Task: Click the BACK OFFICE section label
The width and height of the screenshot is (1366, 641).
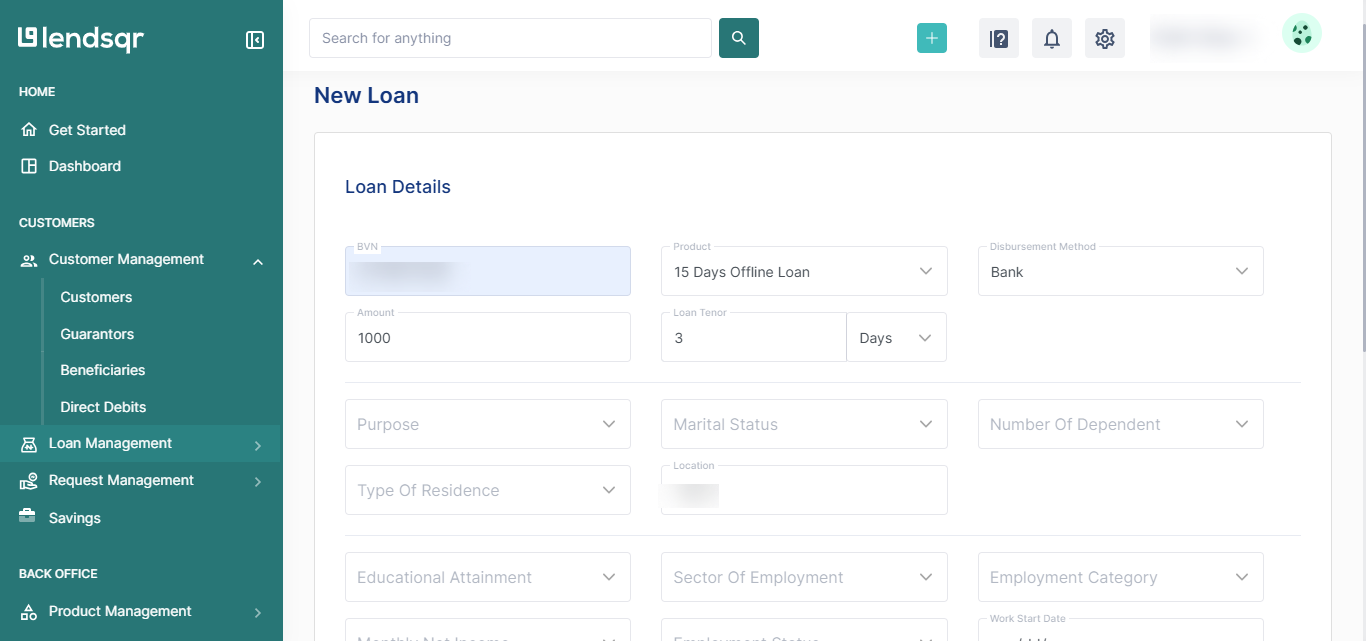Action: click(58, 574)
